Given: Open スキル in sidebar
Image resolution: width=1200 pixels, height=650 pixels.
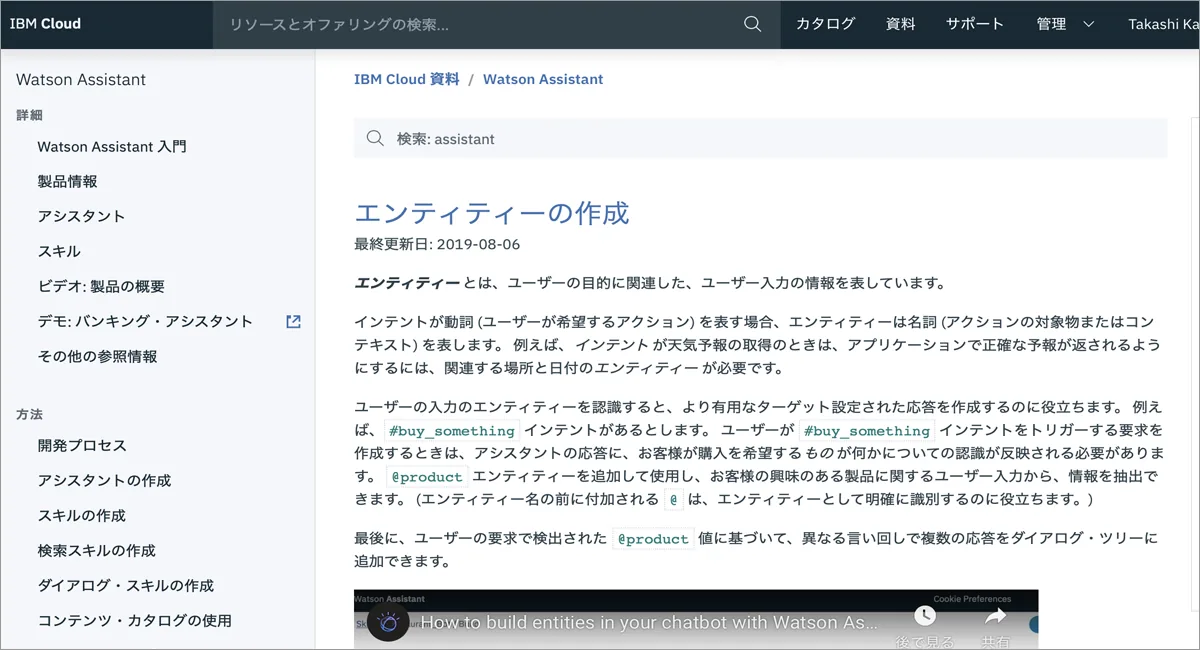Looking at the screenshot, I should (59, 251).
